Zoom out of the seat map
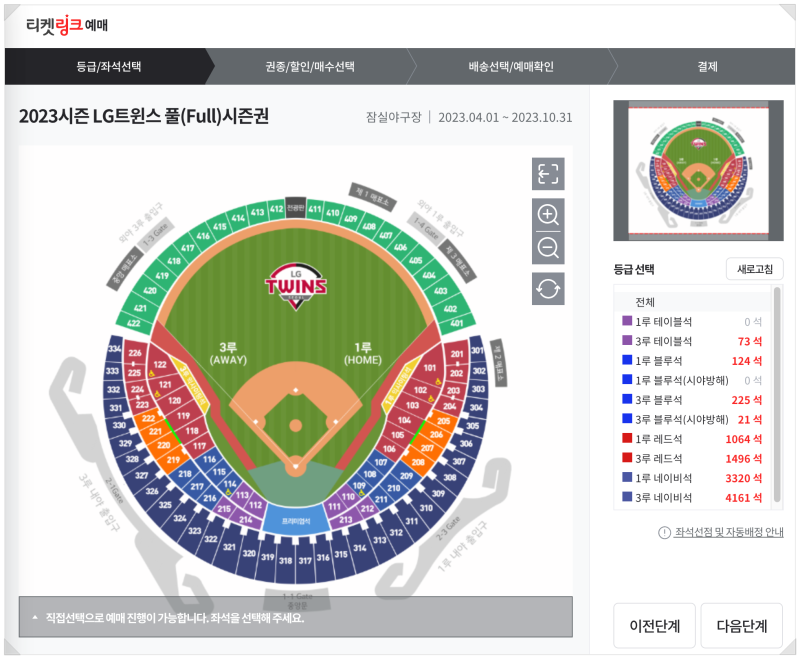 tap(548, 248)
